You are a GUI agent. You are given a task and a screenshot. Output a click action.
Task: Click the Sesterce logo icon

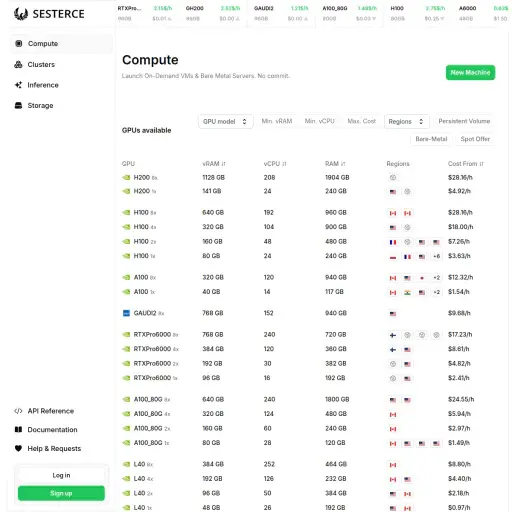[x=21, y=14]
